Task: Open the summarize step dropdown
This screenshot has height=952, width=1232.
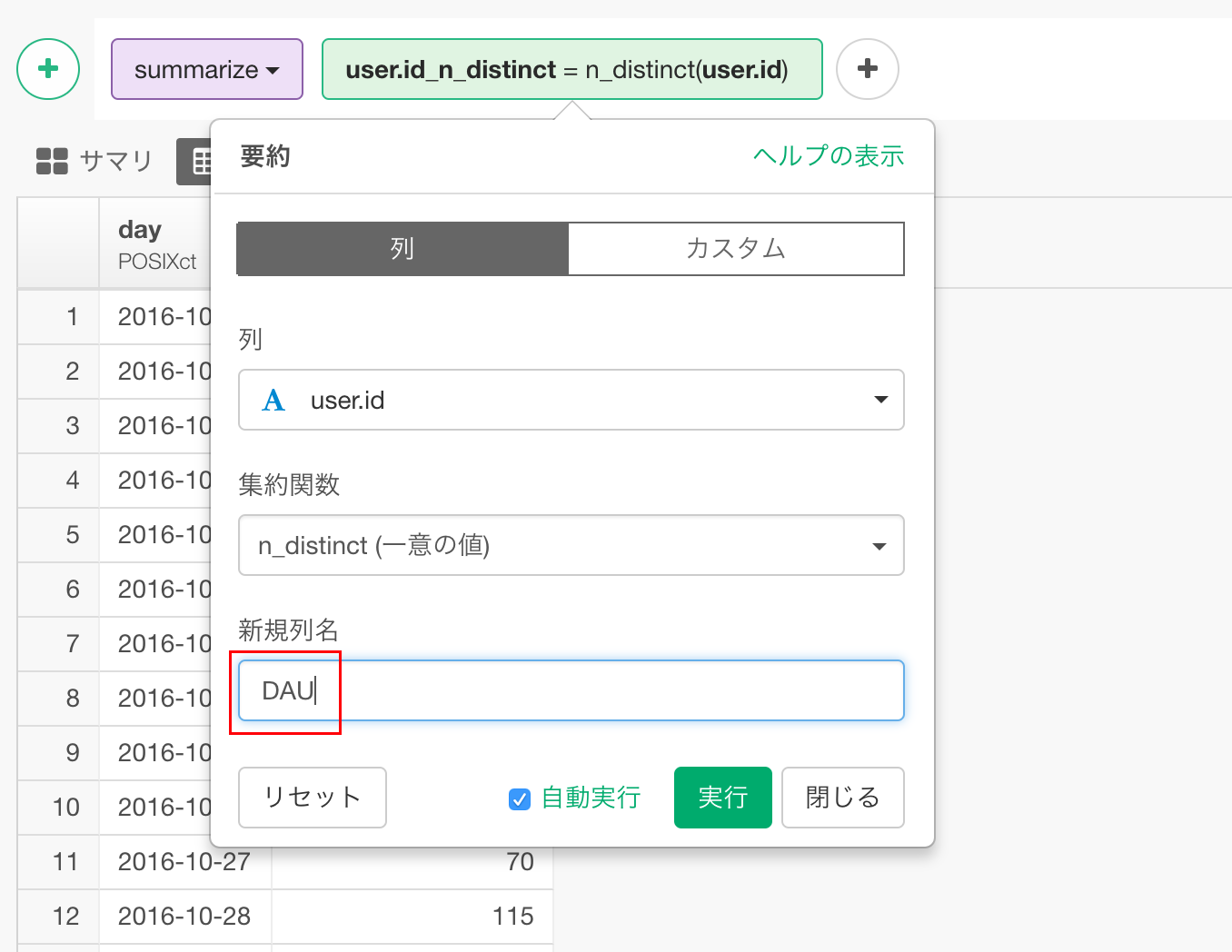Action: pos(207,69)
